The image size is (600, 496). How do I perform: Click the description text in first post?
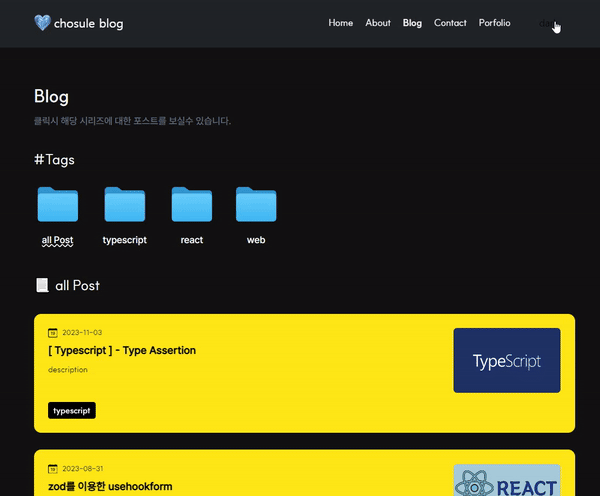[68, 370]
